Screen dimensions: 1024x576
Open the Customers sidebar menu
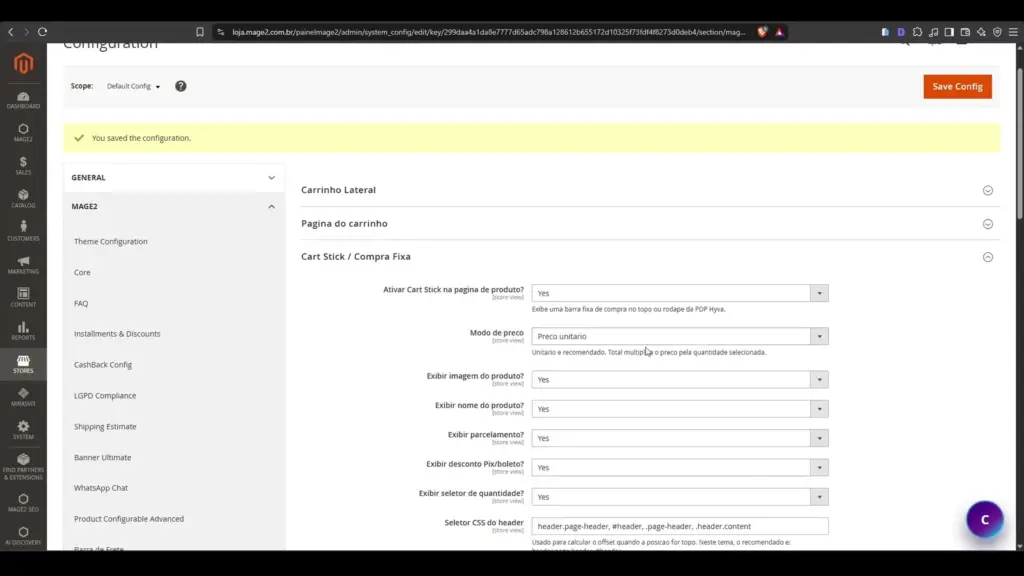24,232
